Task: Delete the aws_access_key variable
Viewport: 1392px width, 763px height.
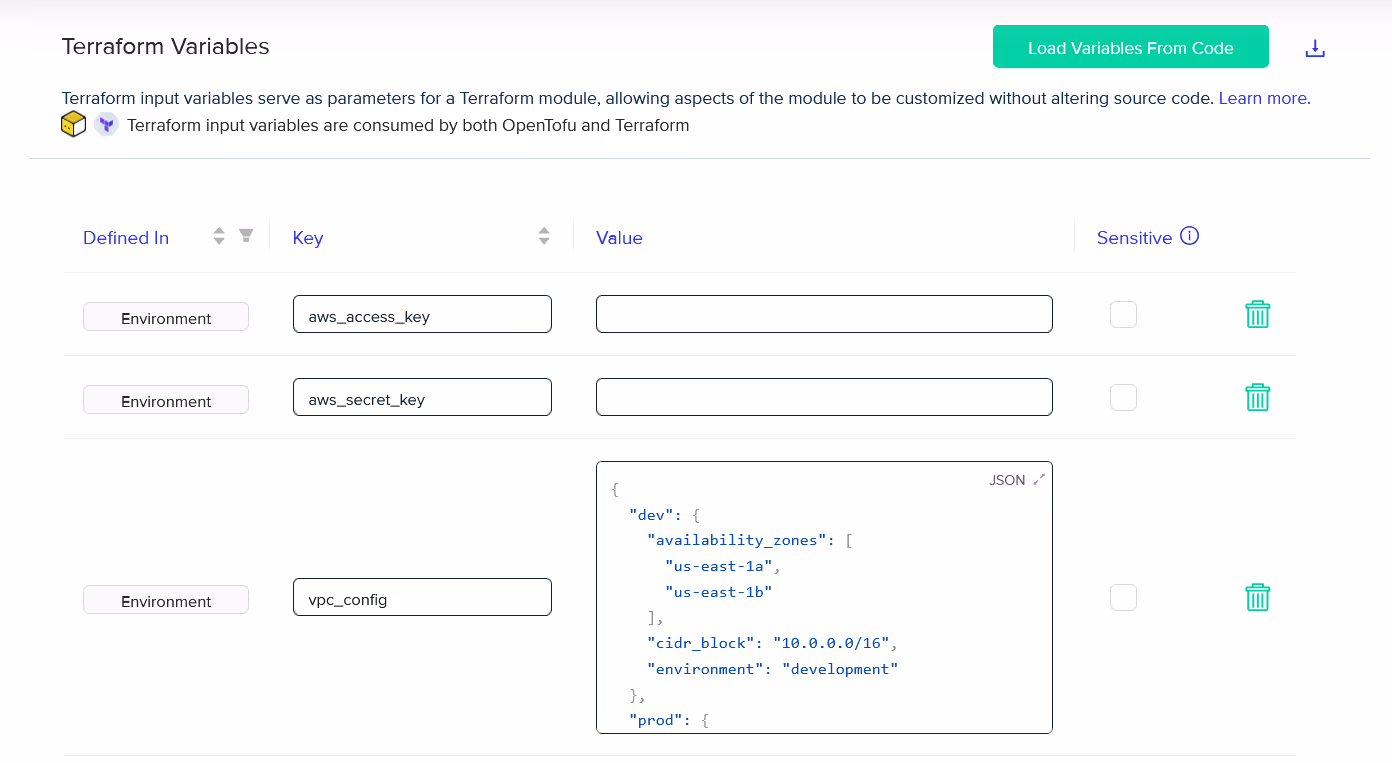Action: coord(1257,314)
